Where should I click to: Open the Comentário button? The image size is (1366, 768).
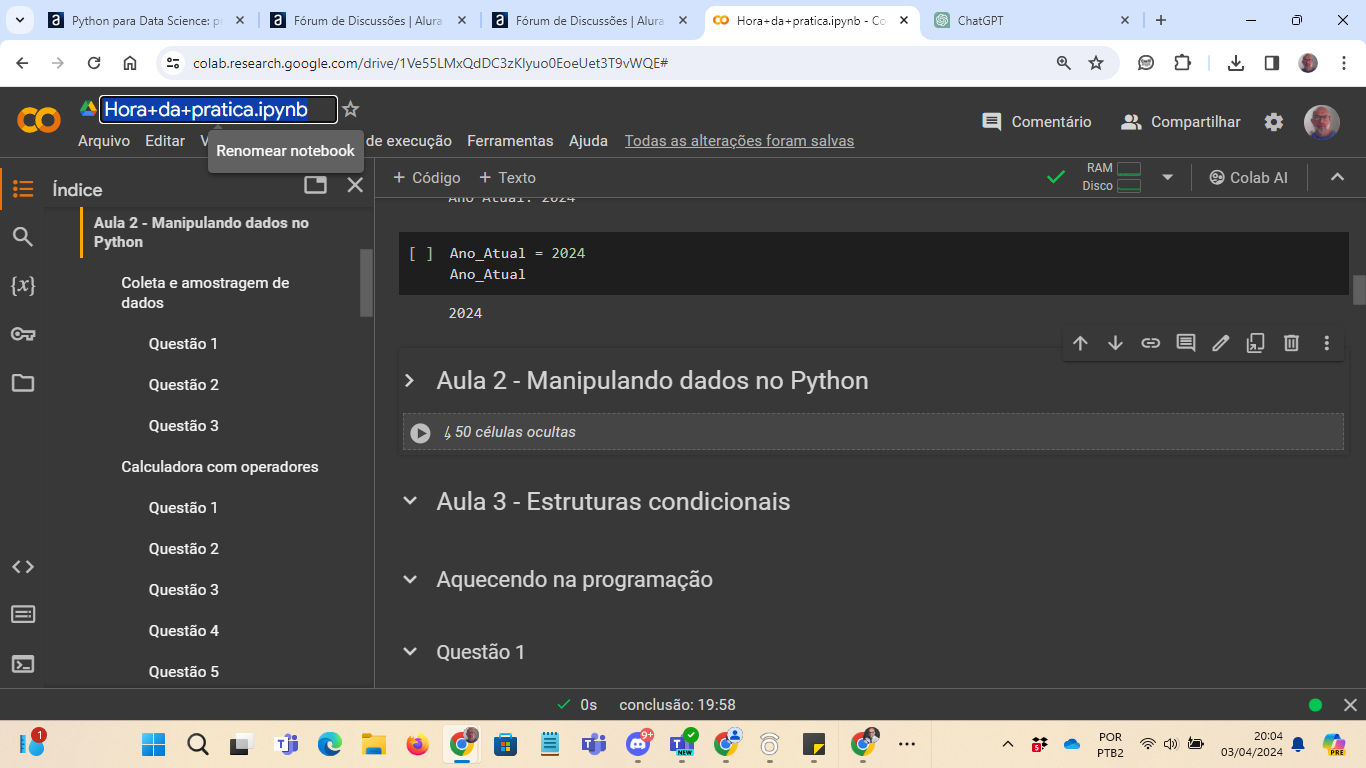1037,122
